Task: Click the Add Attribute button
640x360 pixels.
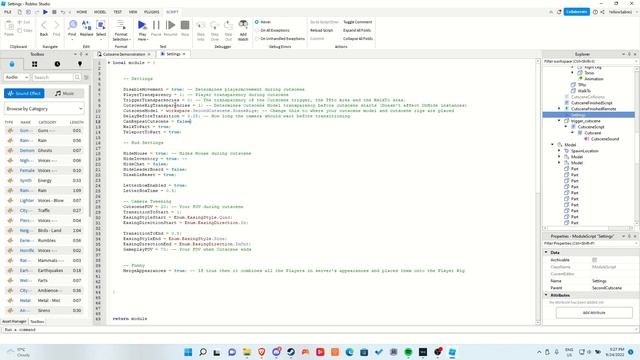Action: pos(594,313)
